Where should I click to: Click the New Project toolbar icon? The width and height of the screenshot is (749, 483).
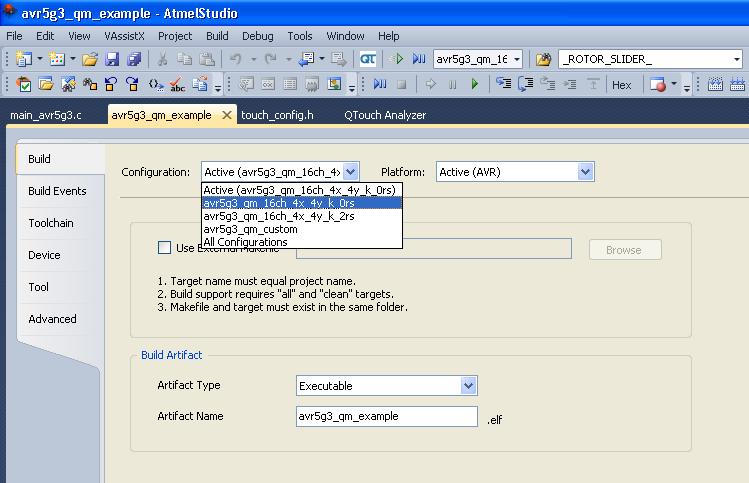pyautogui.click(x=23, y=59)
